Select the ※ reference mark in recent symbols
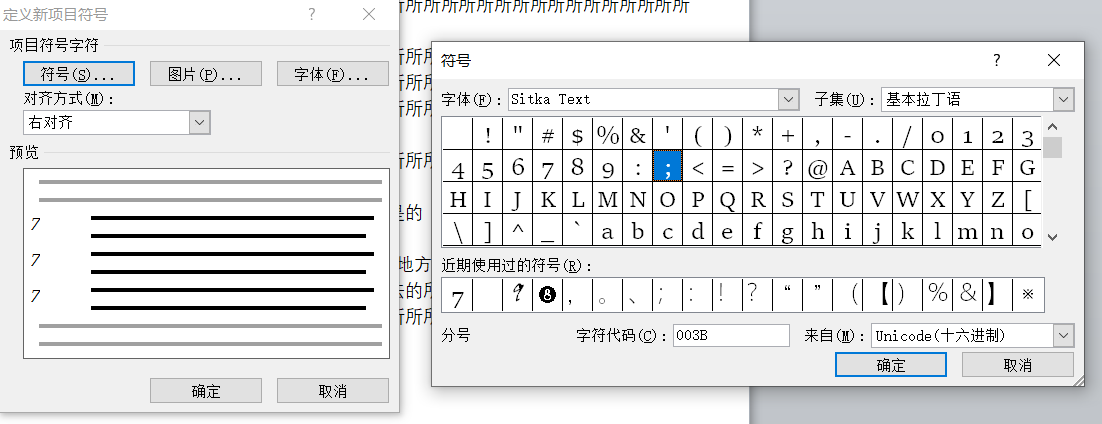Screen dimensions: 1102x424 (1027, 295)
